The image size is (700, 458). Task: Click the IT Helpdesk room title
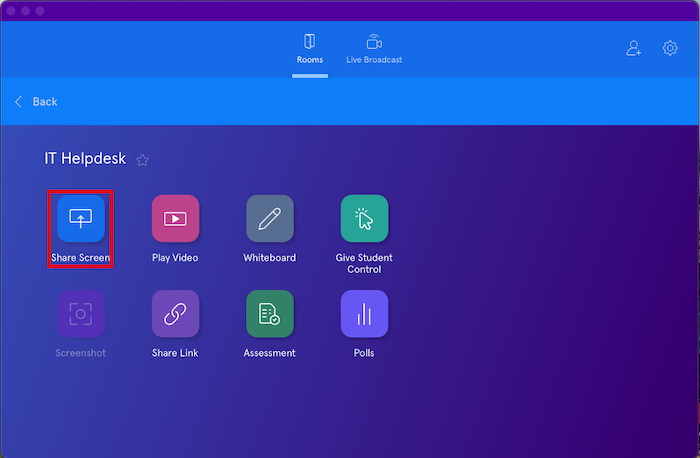pos(86,159)
